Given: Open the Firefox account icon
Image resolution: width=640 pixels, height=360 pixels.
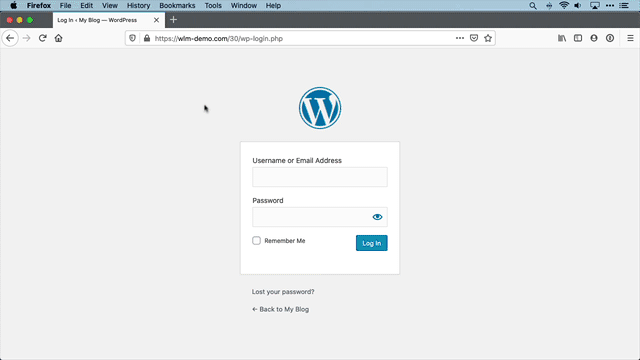Looking at the screenshot, I should 594,38.
